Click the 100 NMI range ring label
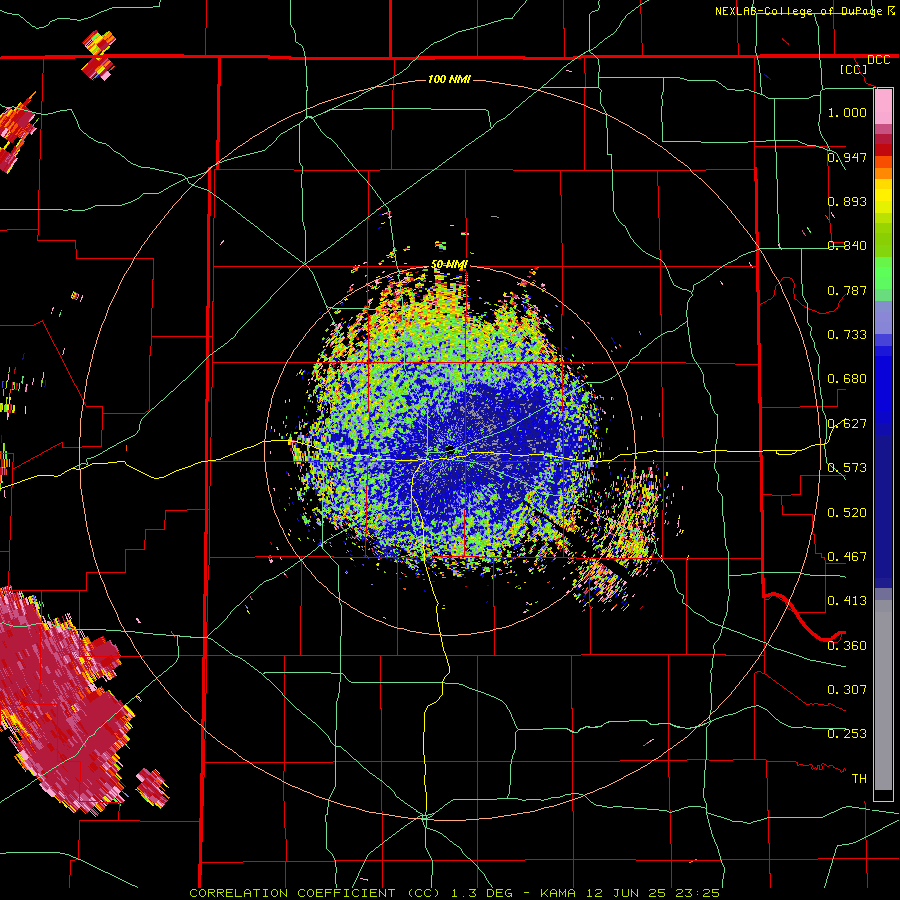Screen dimensions: 900x900 point(449,79)
